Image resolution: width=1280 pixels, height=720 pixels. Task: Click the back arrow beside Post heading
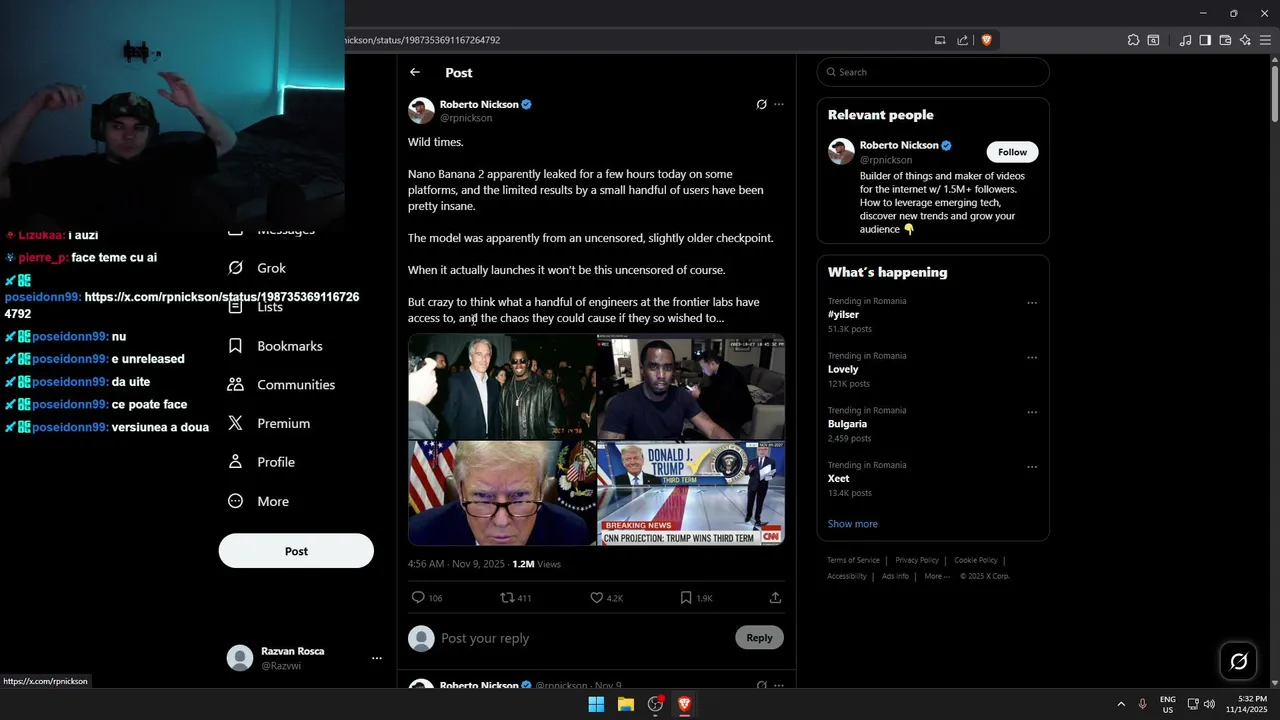point(415,72)
